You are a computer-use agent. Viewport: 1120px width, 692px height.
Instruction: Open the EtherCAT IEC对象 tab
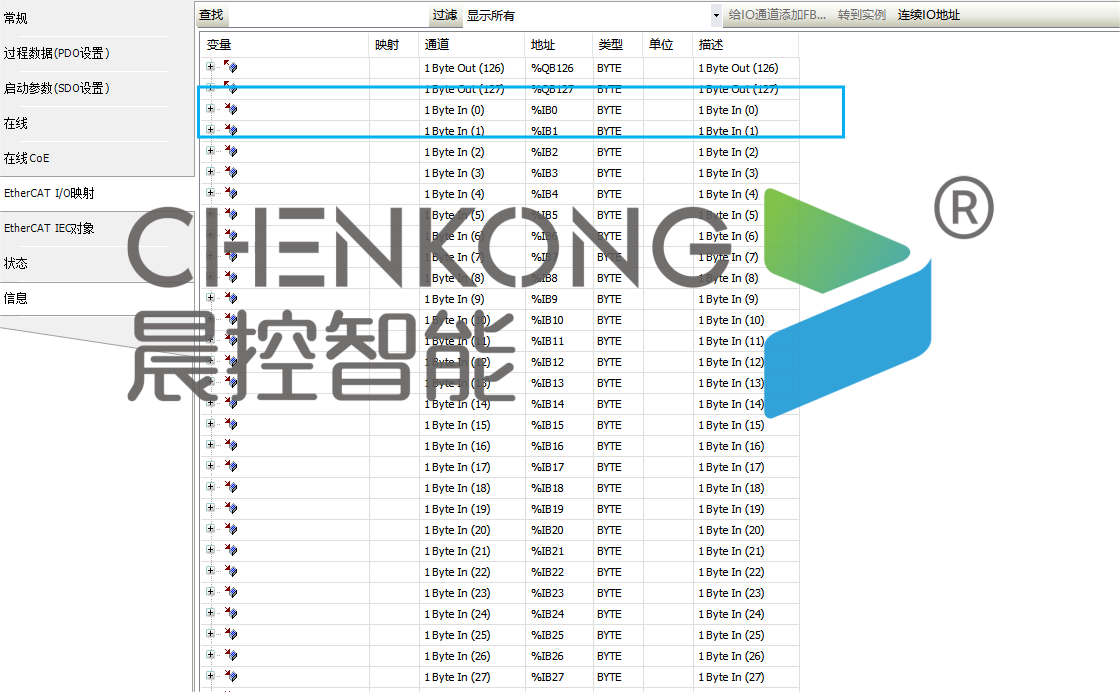pyautogui.click(x=49, y=228)
